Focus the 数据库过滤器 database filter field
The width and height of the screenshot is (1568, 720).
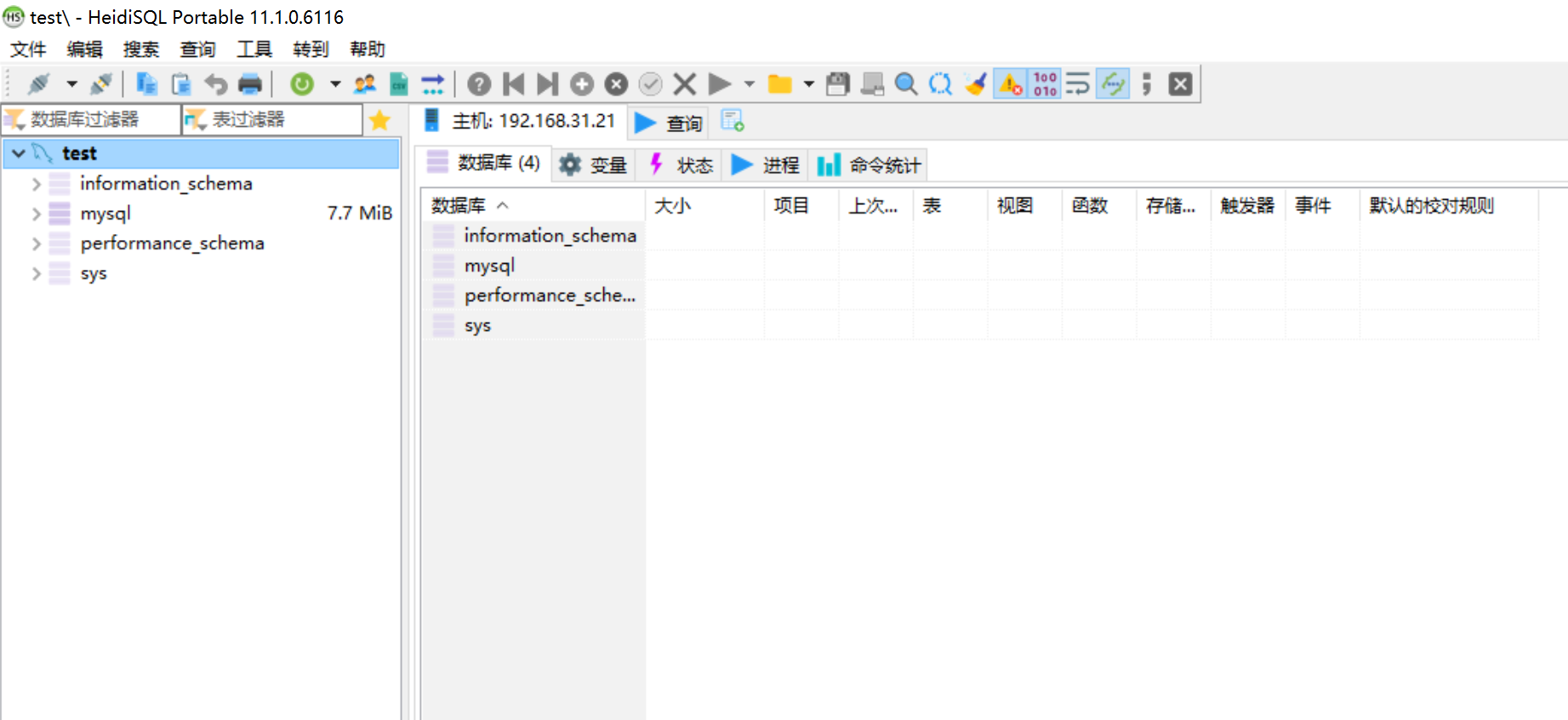(x=92, y=119)
